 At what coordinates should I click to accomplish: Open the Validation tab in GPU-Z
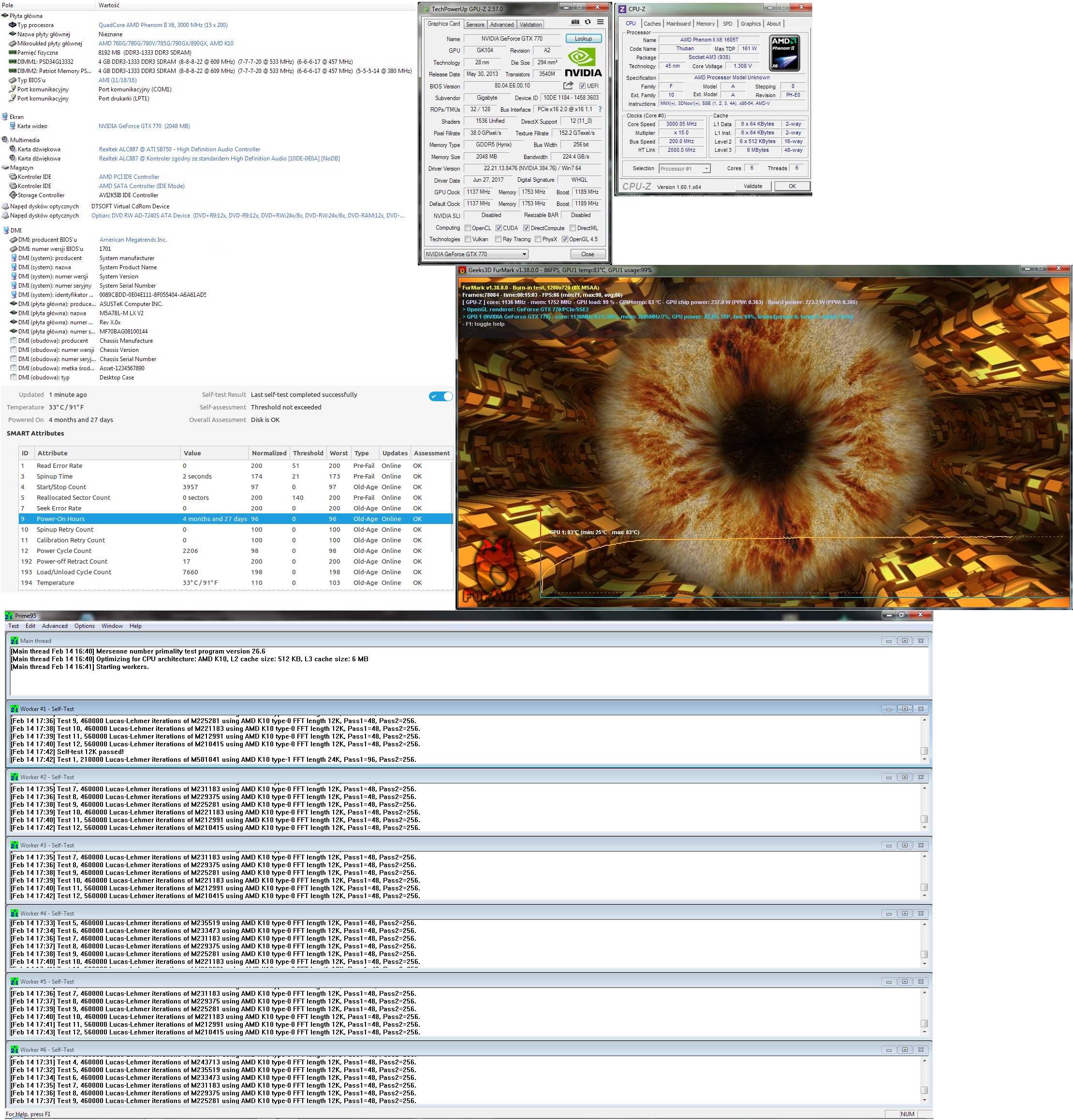pos(530,25)
